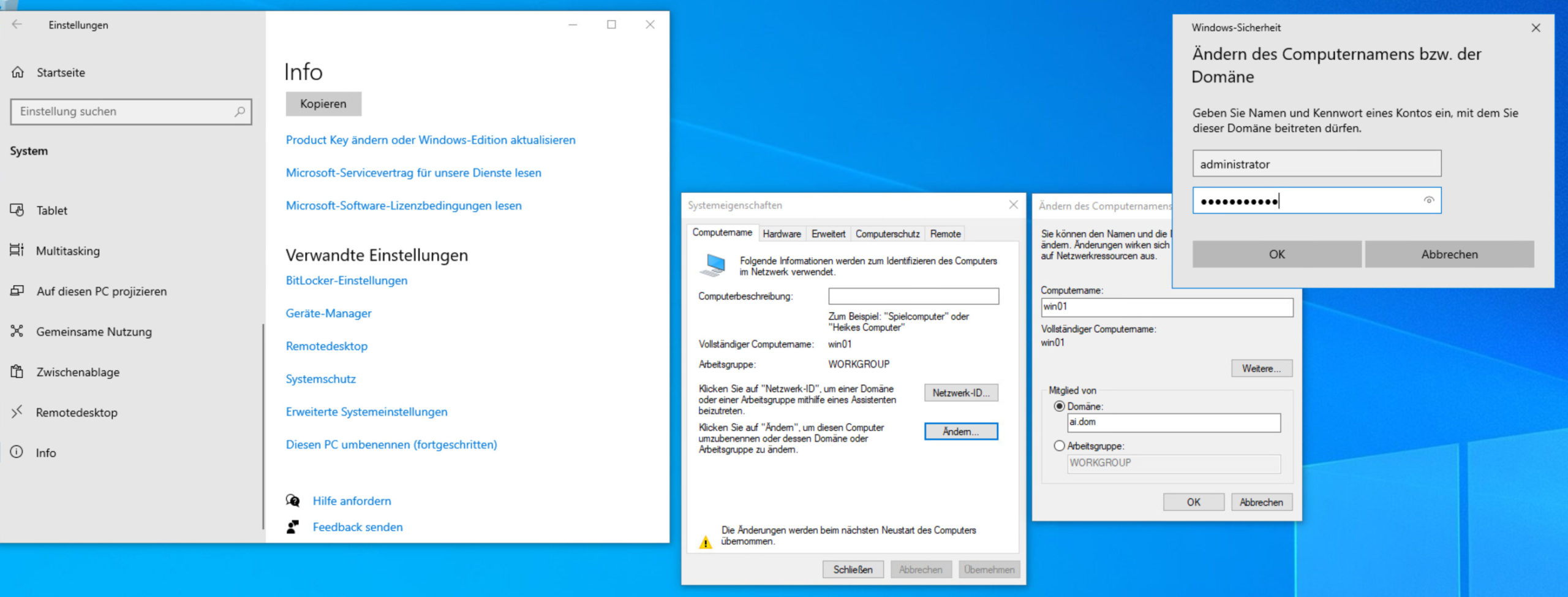
Task: Click the Weitere... button
Action: 1262,368
